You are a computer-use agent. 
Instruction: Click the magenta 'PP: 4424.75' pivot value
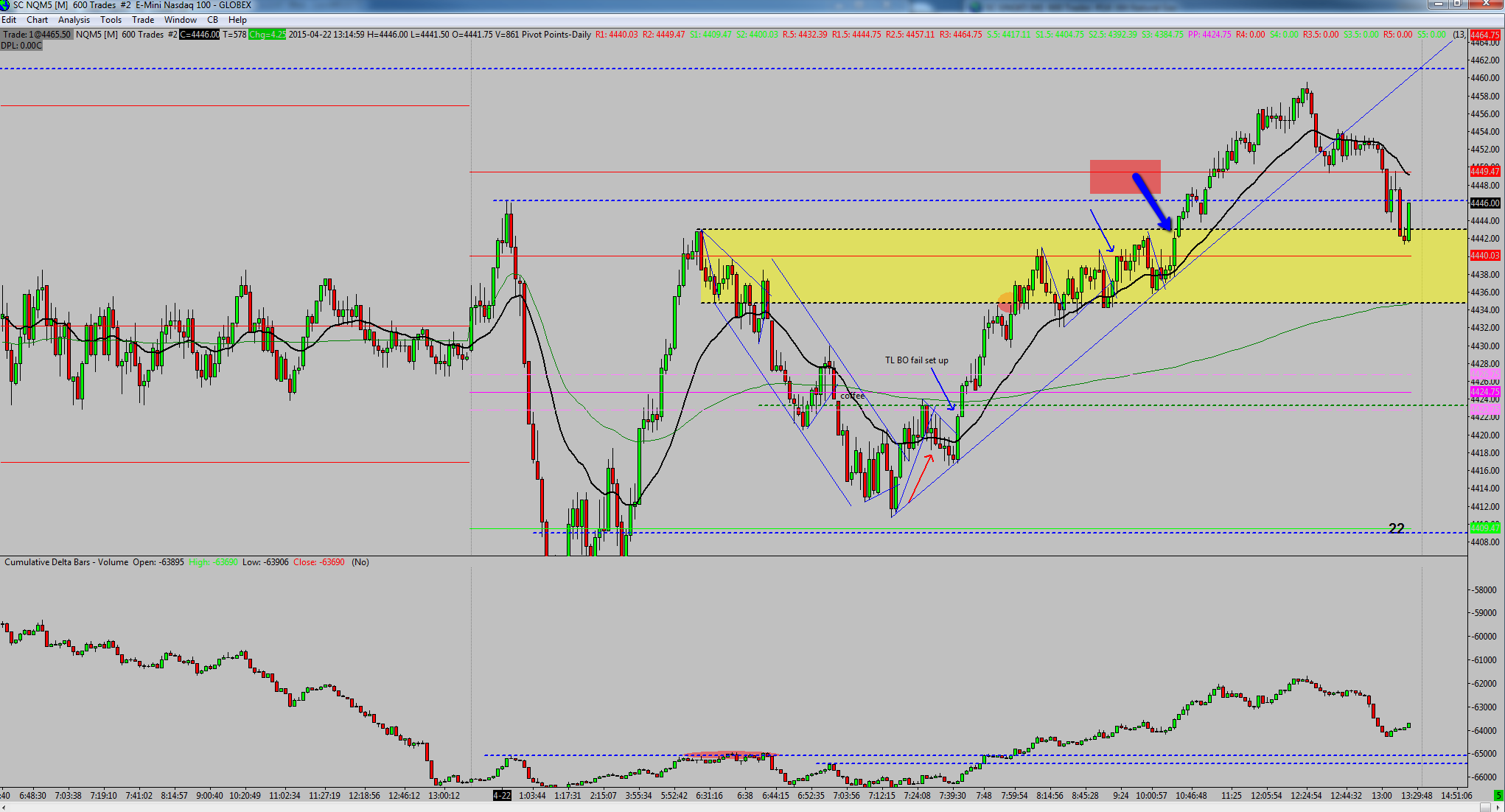click(1209, 35)
